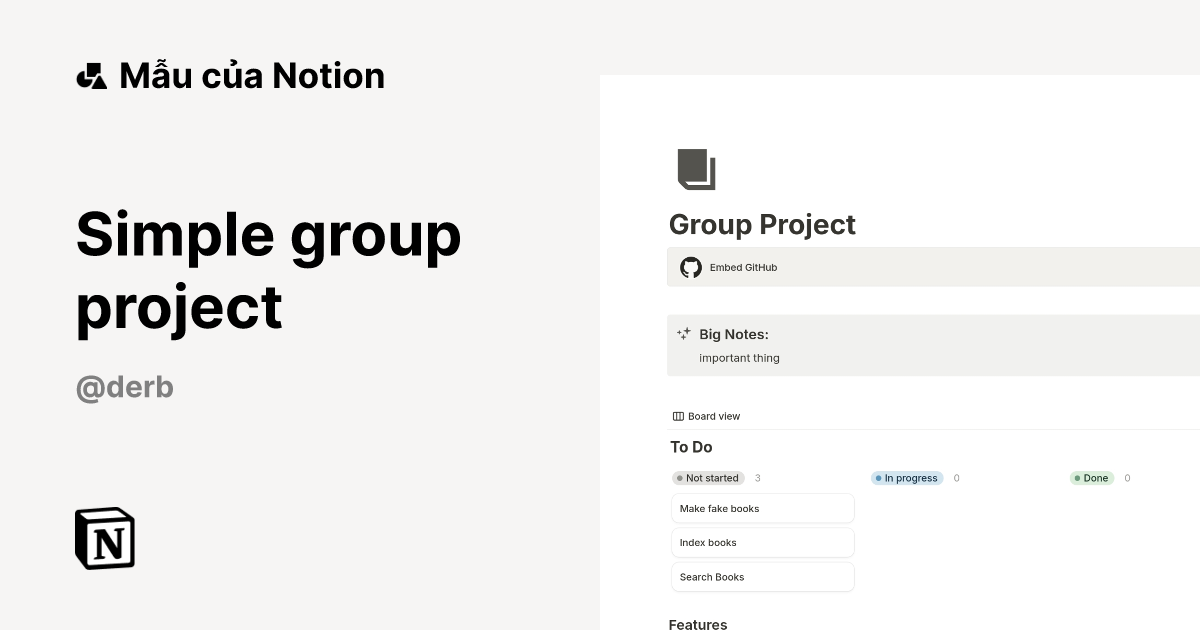Click the sparkle icon beside Big Notes

[x=684, y=333]
